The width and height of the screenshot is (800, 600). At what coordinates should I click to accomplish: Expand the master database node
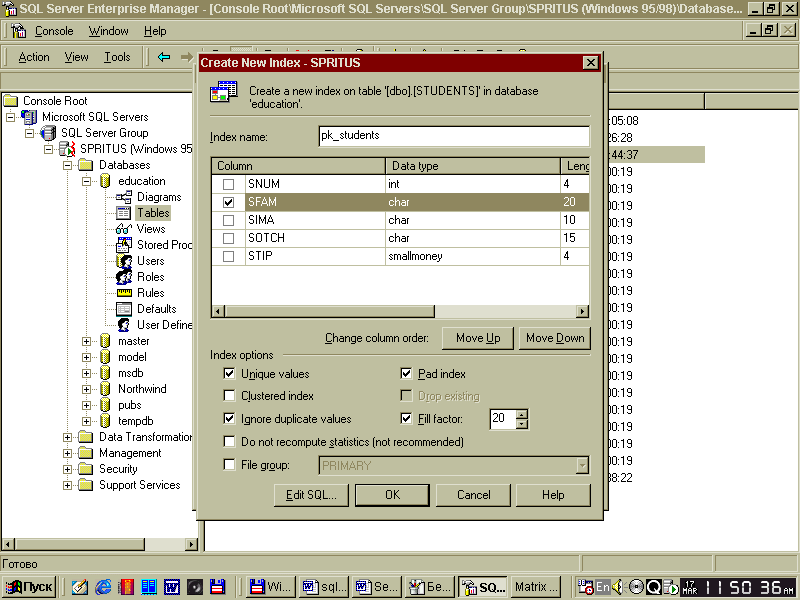click(86, 341)
